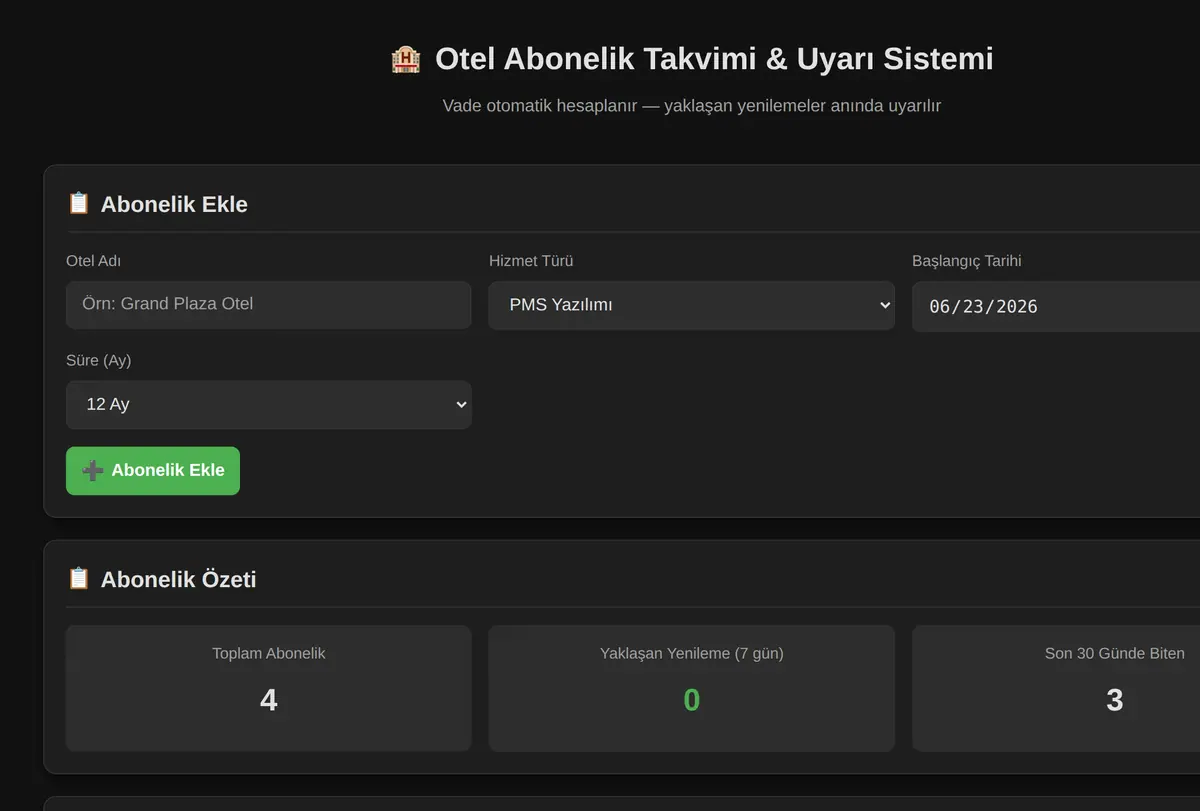Click the Süre (Ay) label
The width and height of the screenshot is (1200, 811).
point(99,360)
